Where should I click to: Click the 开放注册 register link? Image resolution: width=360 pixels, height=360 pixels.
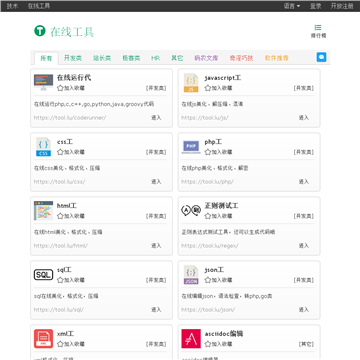click(342, 6)
